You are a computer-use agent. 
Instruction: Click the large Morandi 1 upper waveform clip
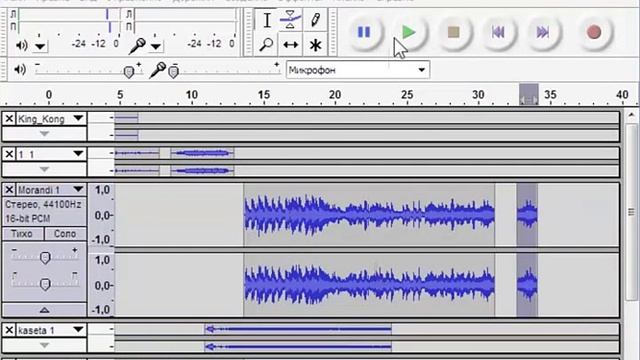(x=369, y=215)
